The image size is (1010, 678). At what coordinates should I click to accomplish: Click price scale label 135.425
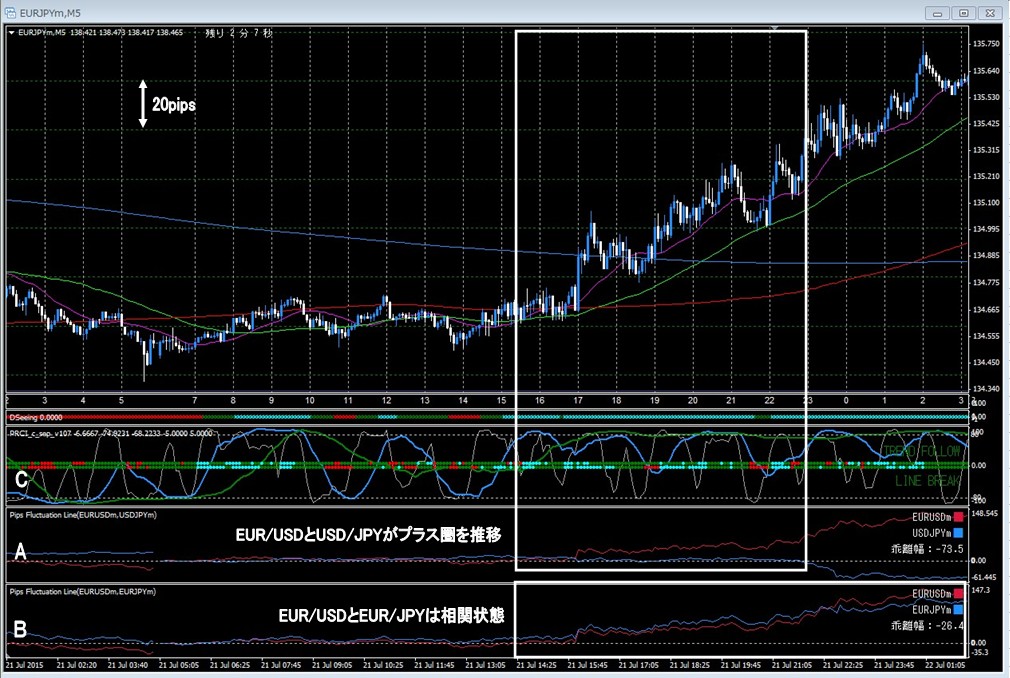[x=986, y=123]
